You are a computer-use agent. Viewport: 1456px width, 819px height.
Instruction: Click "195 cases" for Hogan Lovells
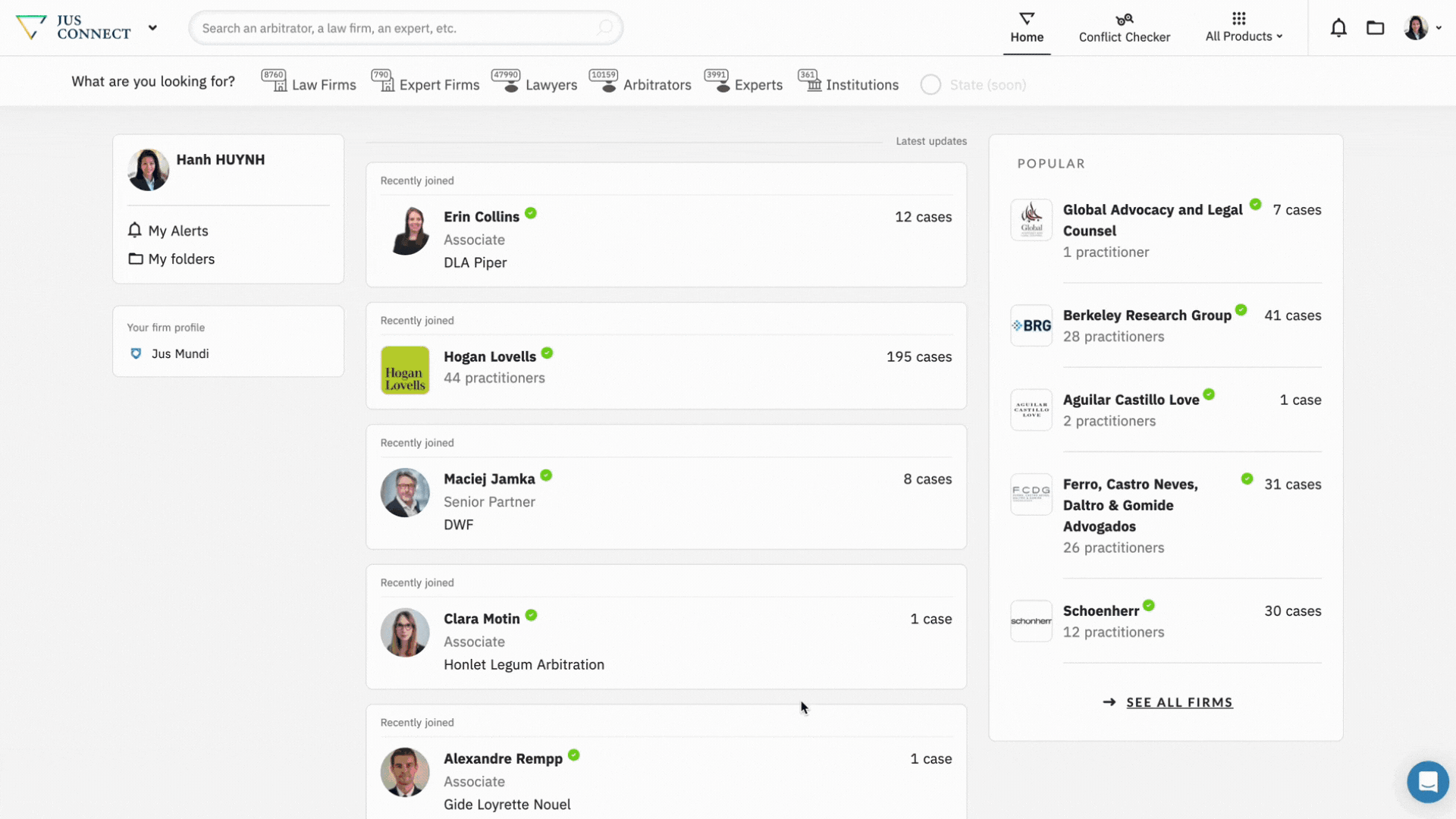(919, 356)
